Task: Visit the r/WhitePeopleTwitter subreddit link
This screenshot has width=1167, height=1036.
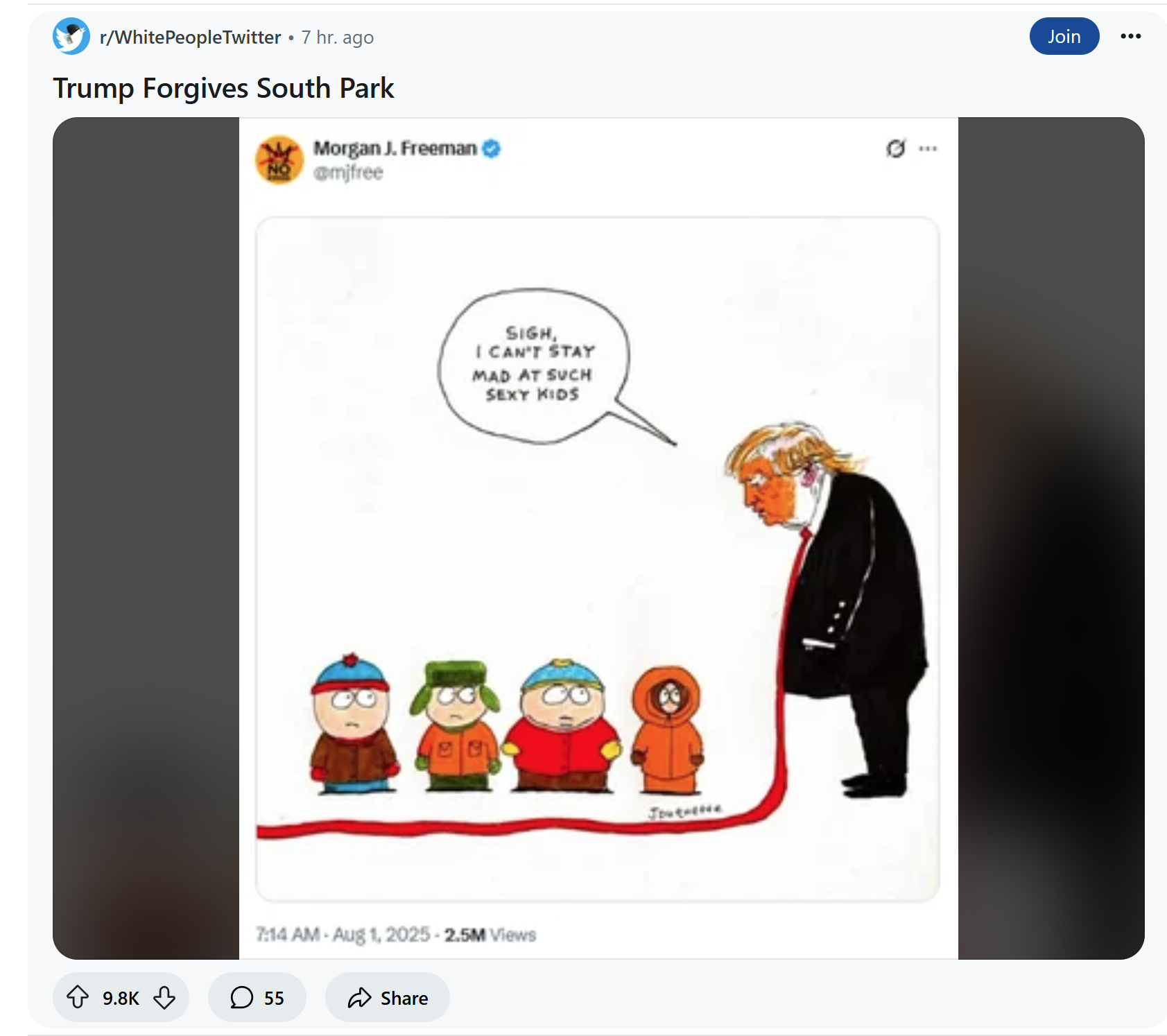Action: (x=190, y=37)
